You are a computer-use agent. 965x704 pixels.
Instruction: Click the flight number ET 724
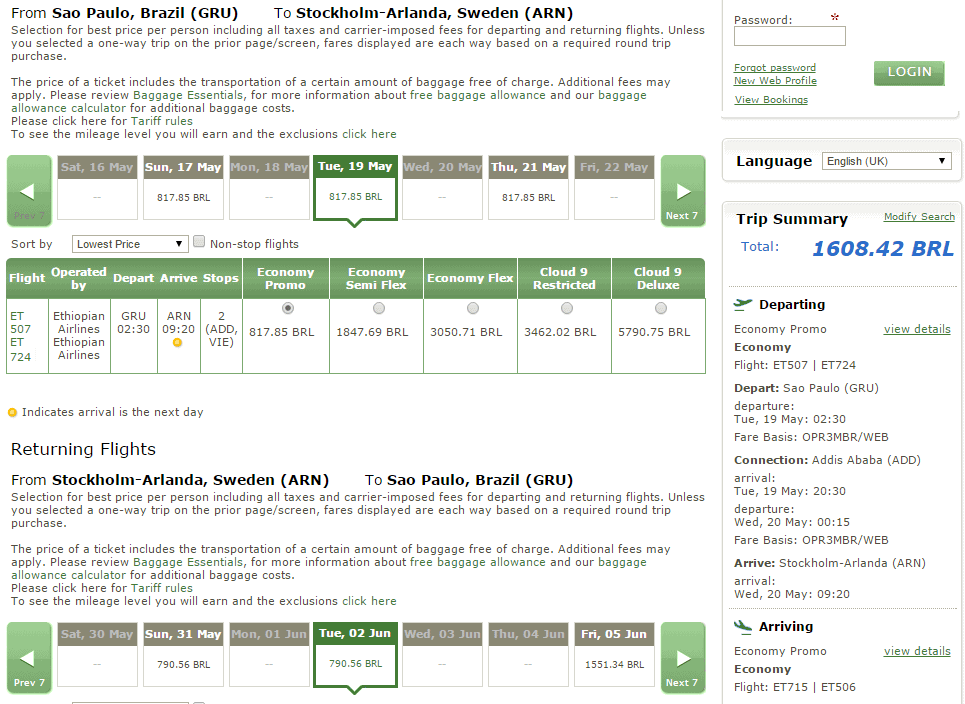click(20, 349)
